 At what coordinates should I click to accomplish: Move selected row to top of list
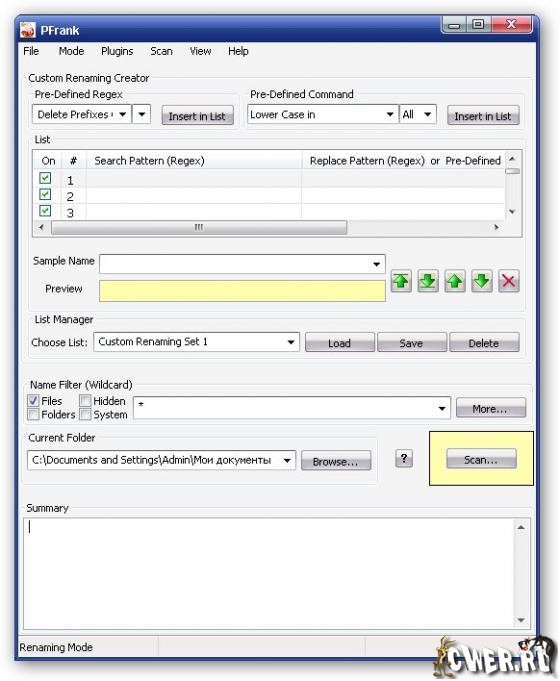click(x=401, y=281)
